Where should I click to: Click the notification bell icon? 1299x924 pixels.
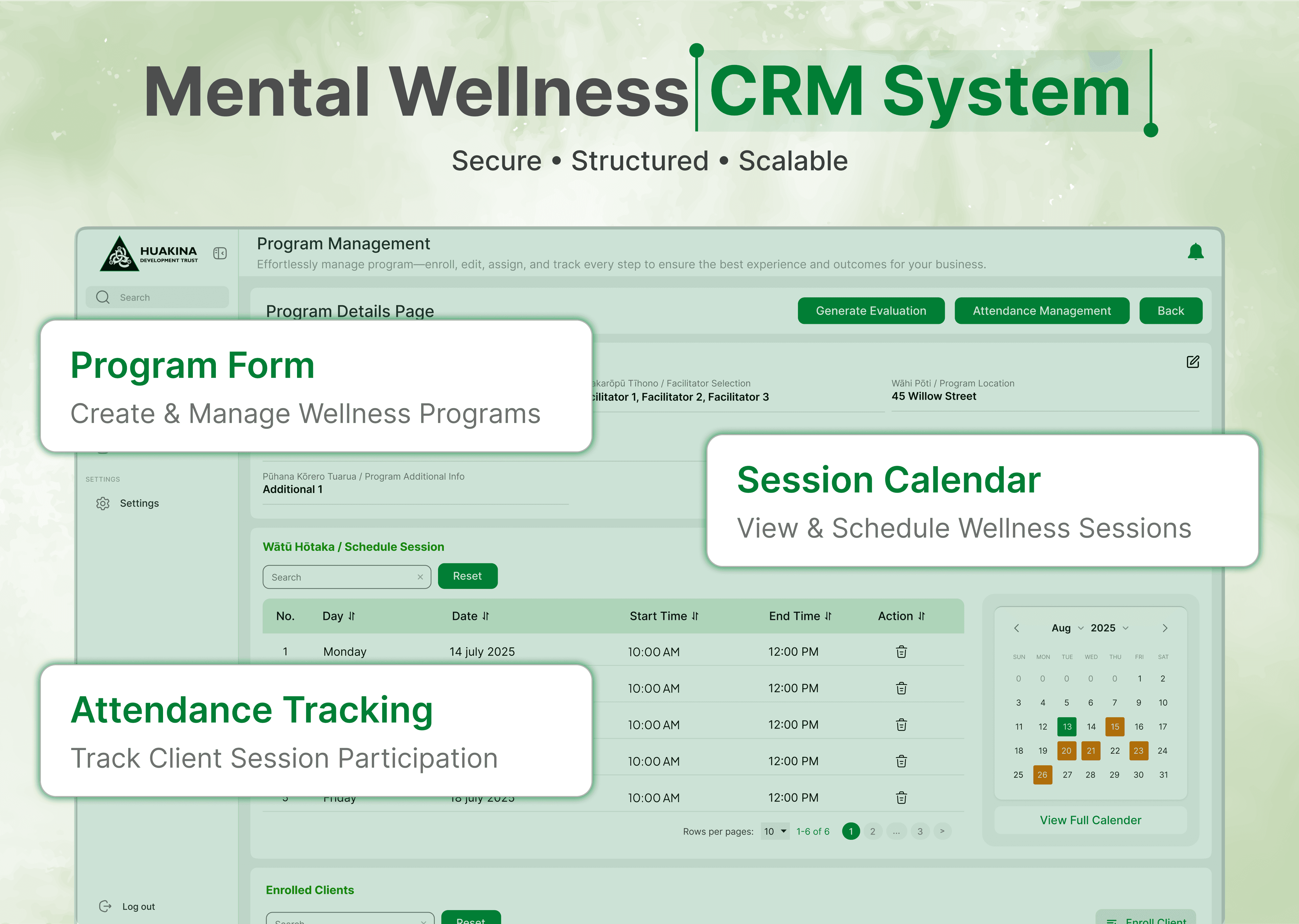coord(1195,251)
